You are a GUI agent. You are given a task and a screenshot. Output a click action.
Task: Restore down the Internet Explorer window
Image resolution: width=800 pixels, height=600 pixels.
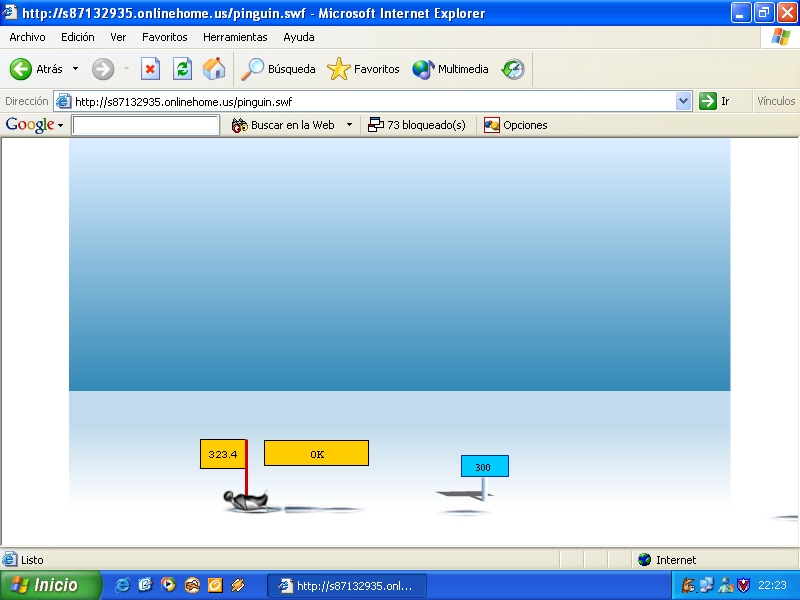point(764,13)
